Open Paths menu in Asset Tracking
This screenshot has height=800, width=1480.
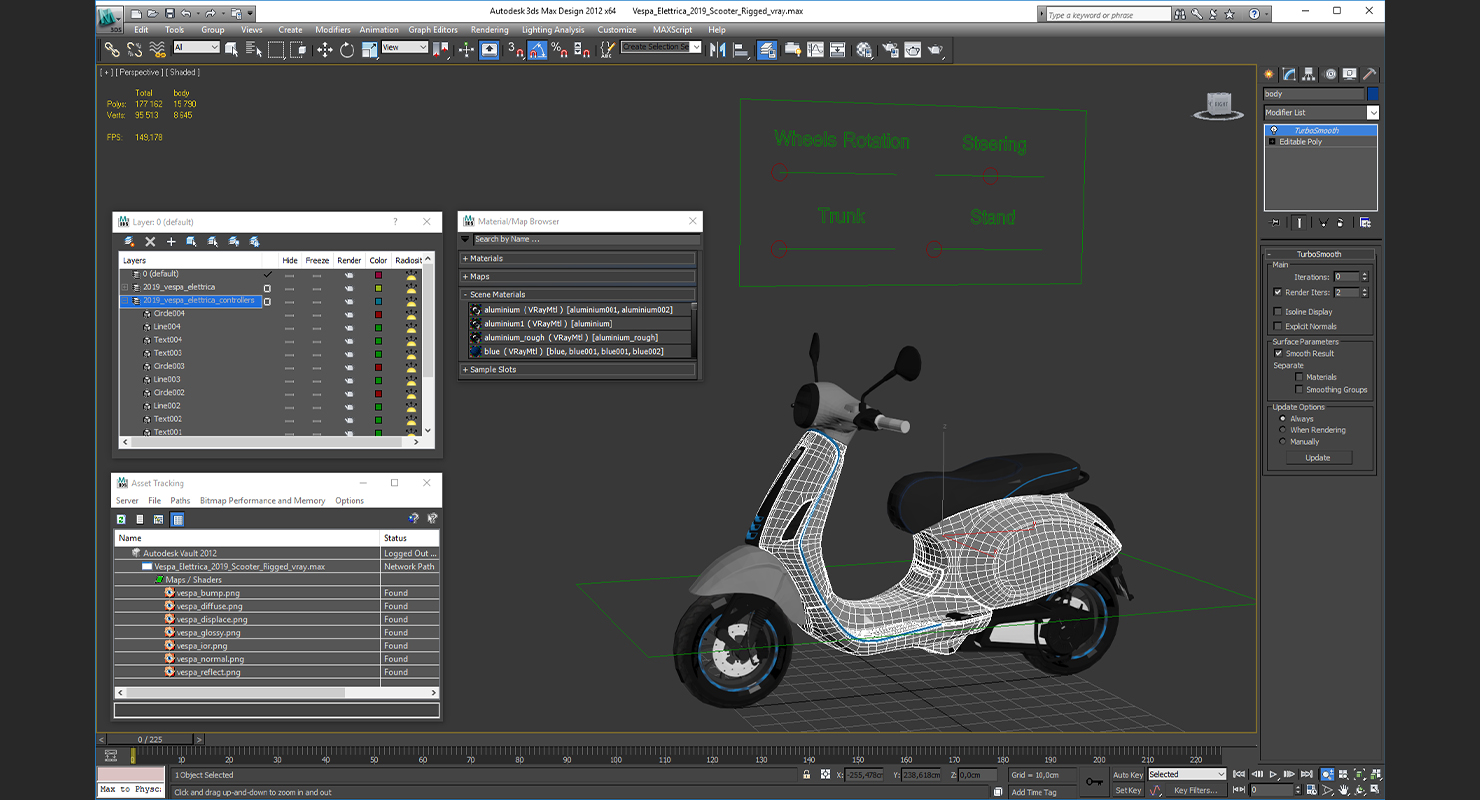(x=180, y=501)
